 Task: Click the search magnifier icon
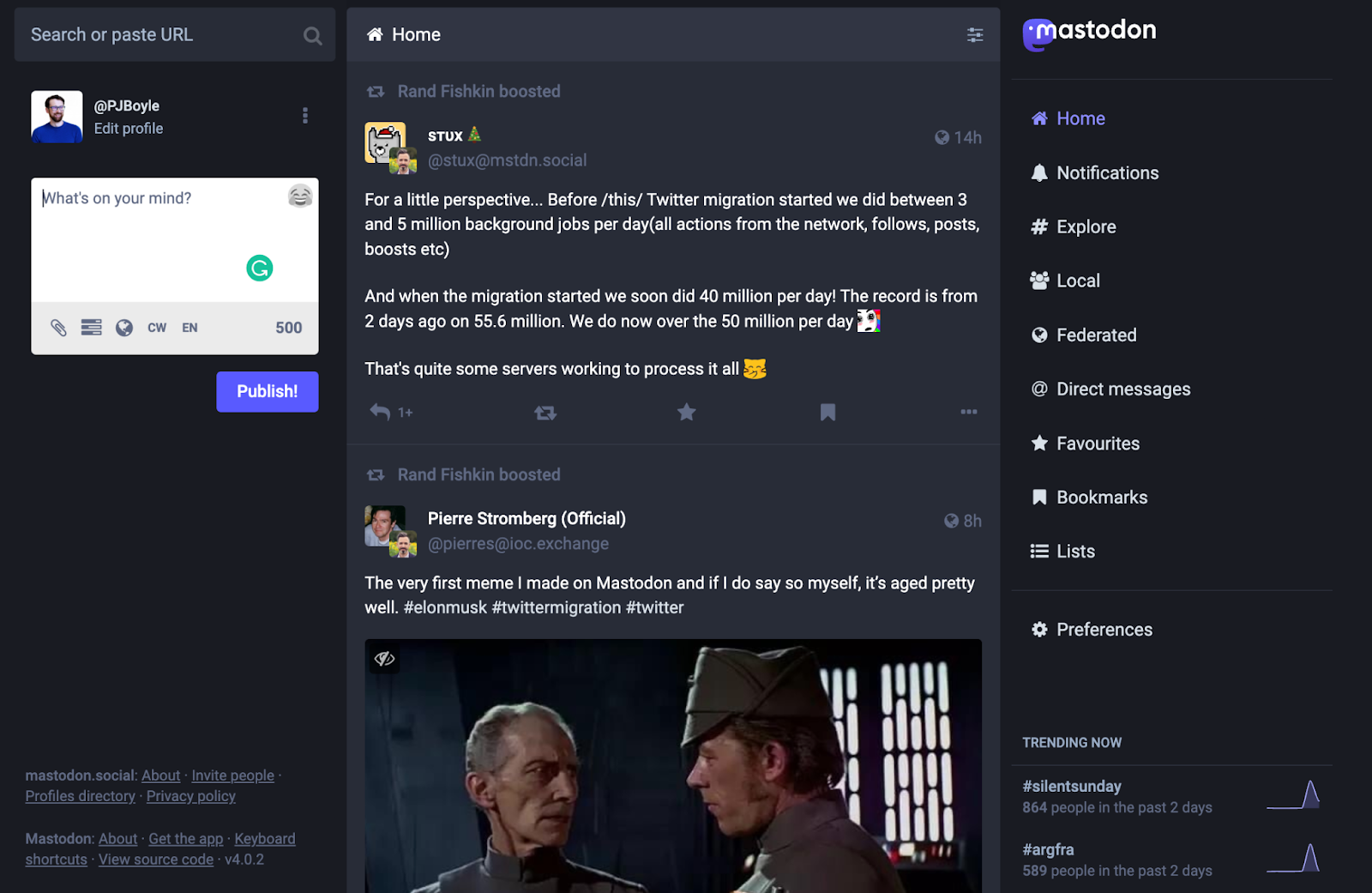pyautogui.click(x=312, y=35)
